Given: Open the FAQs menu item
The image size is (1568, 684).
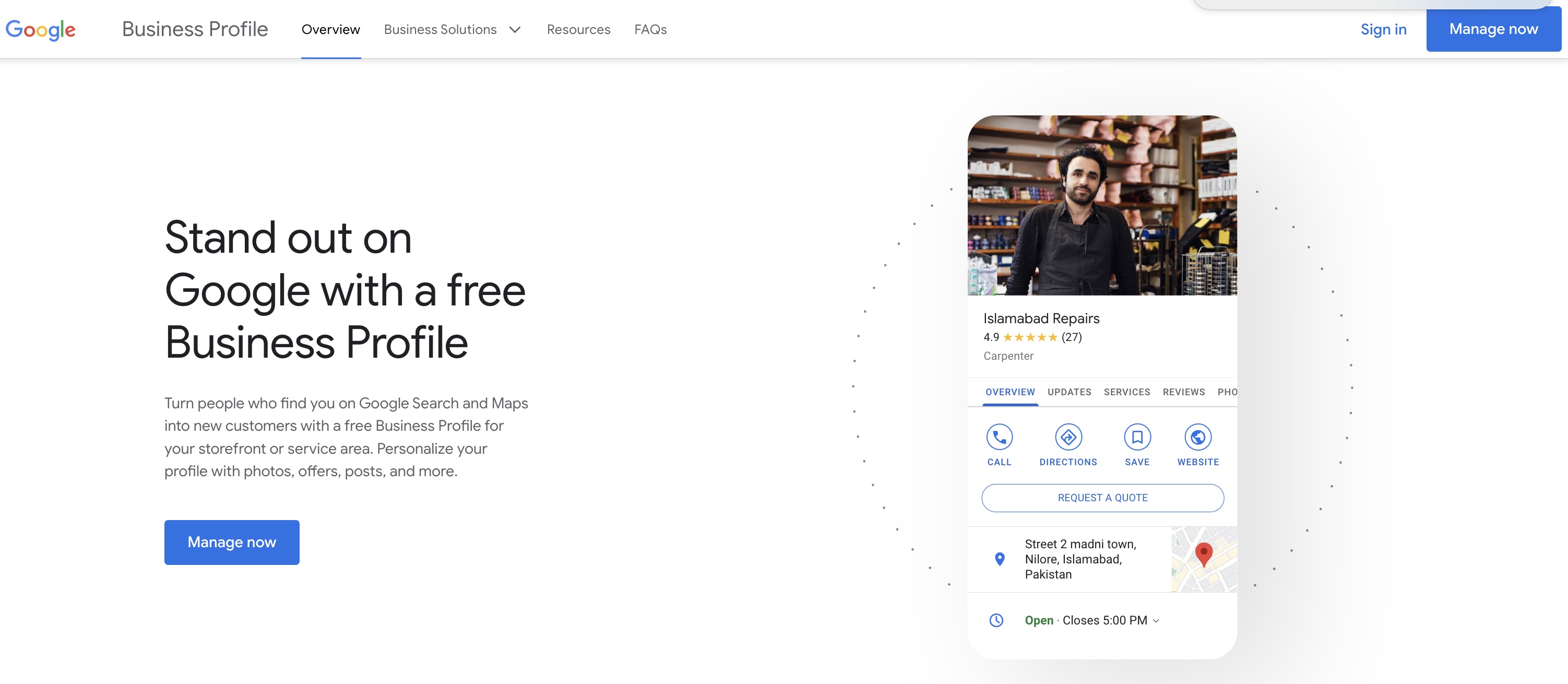Looking at the screenshot, I should [650, 29].
